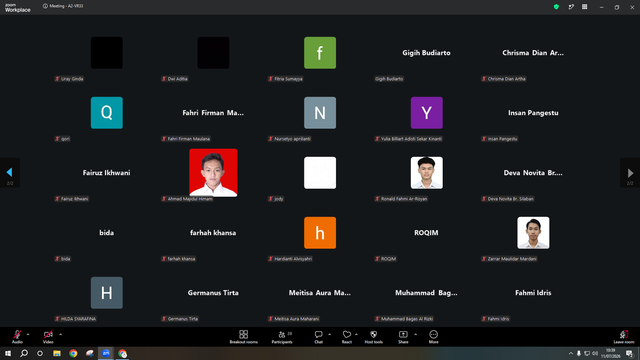The image size is (640, 360).
Task: Start video with the Video camera icon
Action: pyautogui.click(x=48, y=335)
